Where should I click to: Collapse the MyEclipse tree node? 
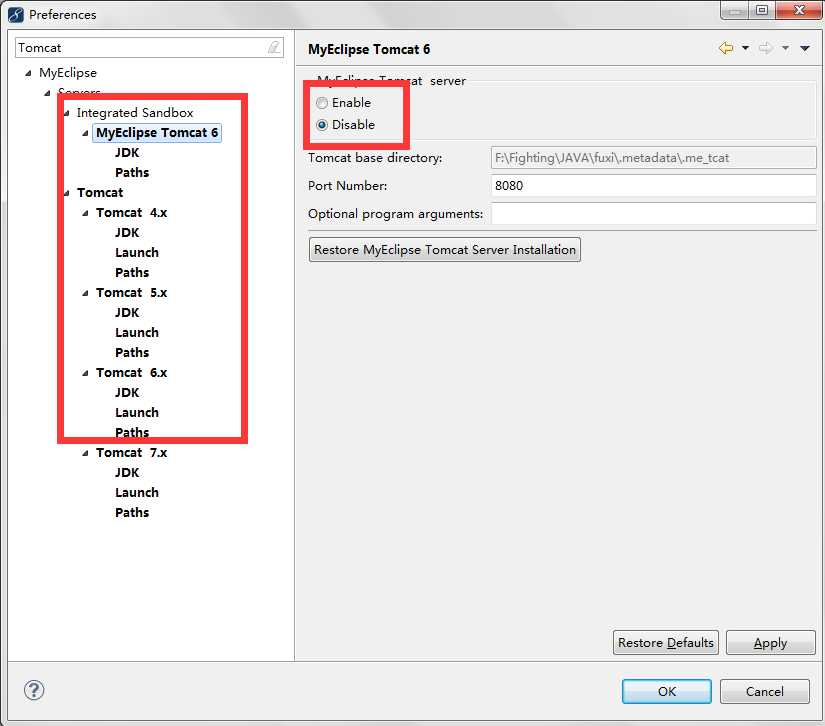coord(28,73)
